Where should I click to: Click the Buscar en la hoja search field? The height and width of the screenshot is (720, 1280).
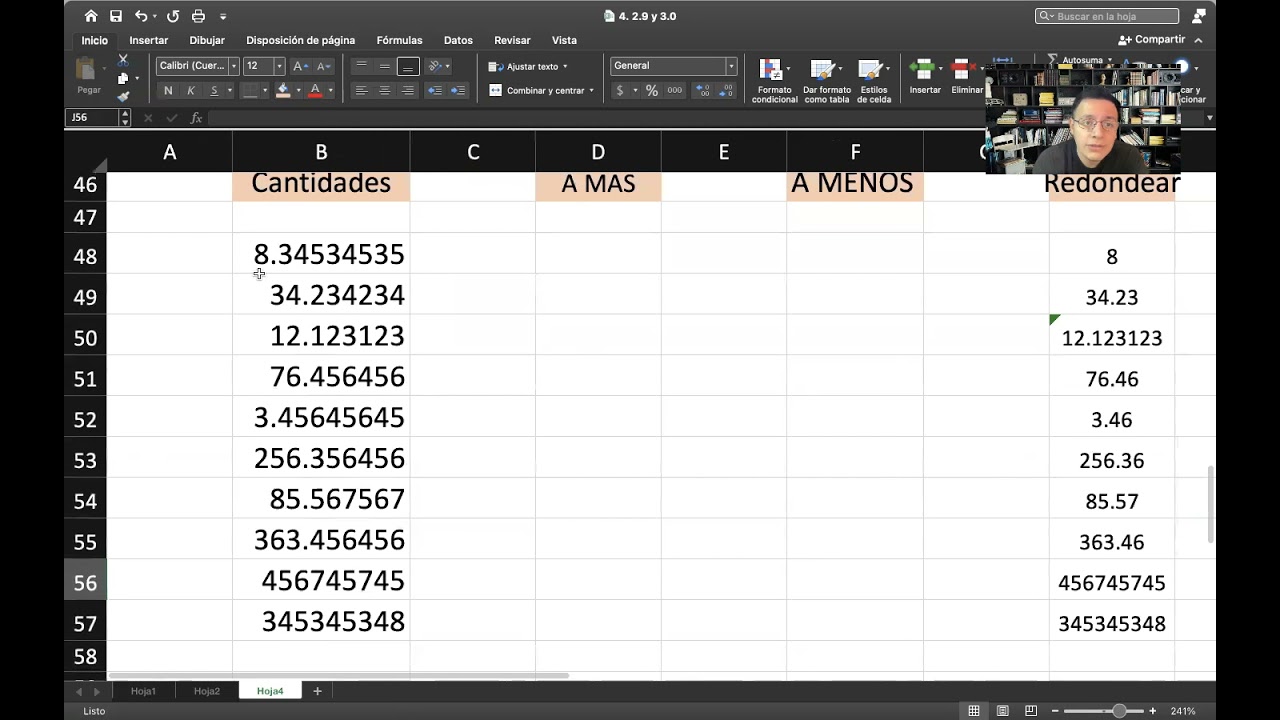(x=1107, y=16)
